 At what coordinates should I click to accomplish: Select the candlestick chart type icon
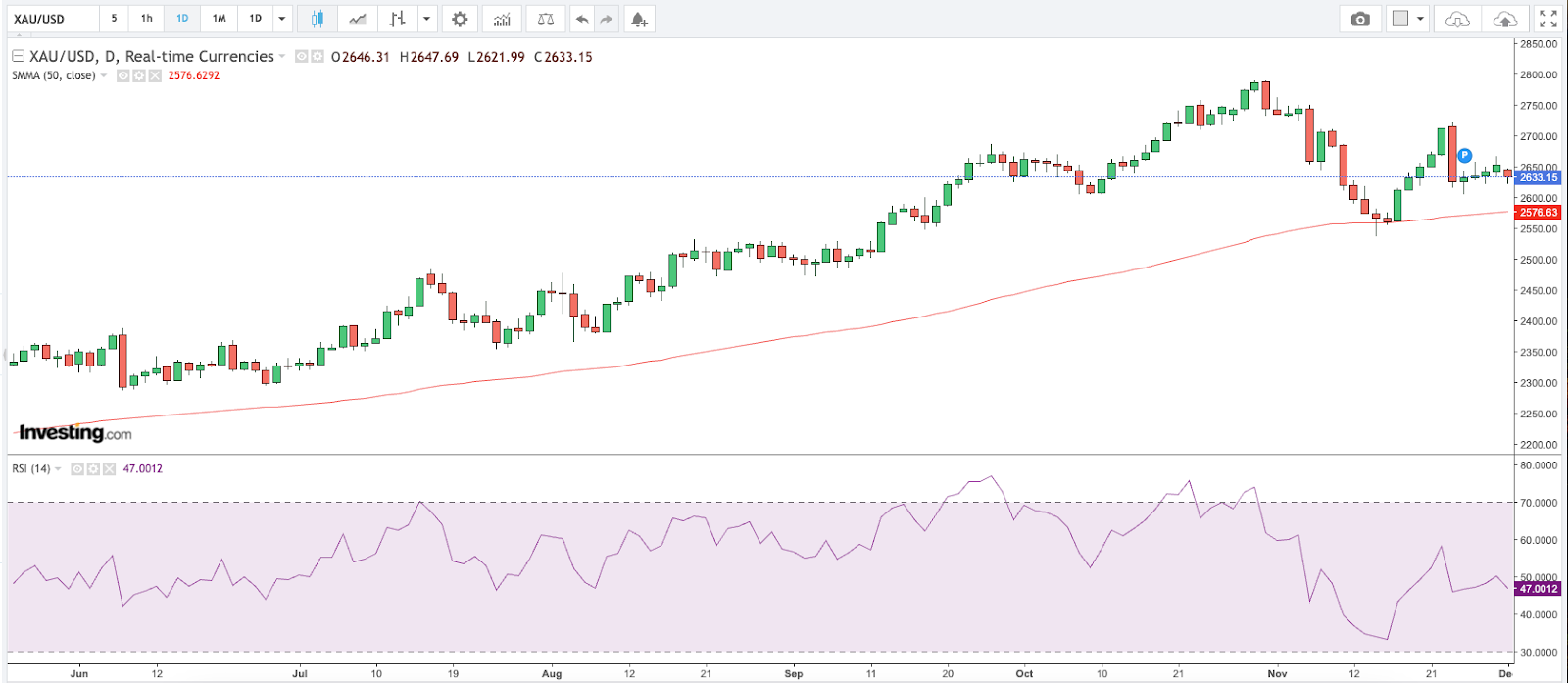[317, 19]
